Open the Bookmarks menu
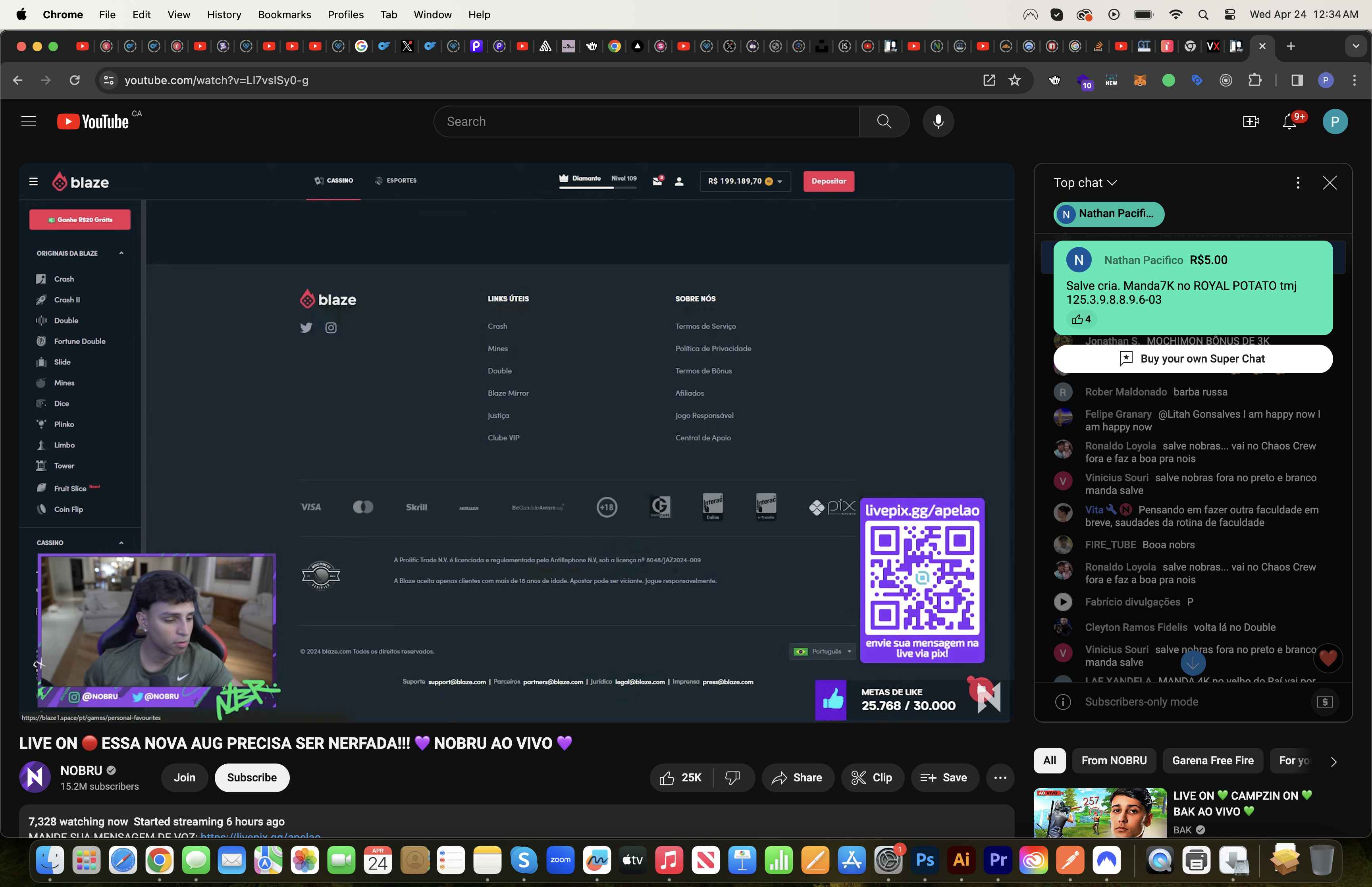Viewport: 1372px width, 887px height. click(284, 14)
